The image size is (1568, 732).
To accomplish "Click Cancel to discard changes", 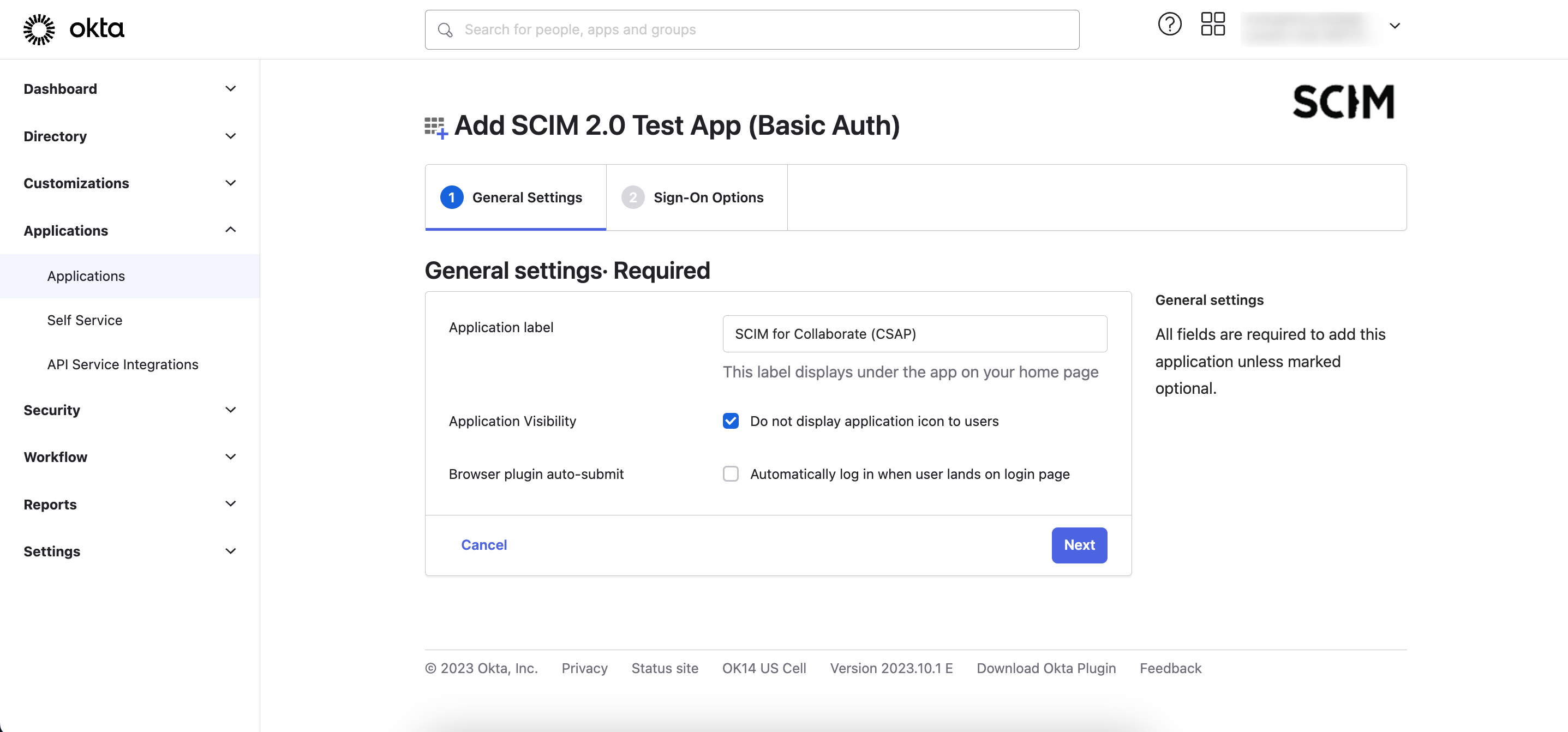I will [484, 545].
